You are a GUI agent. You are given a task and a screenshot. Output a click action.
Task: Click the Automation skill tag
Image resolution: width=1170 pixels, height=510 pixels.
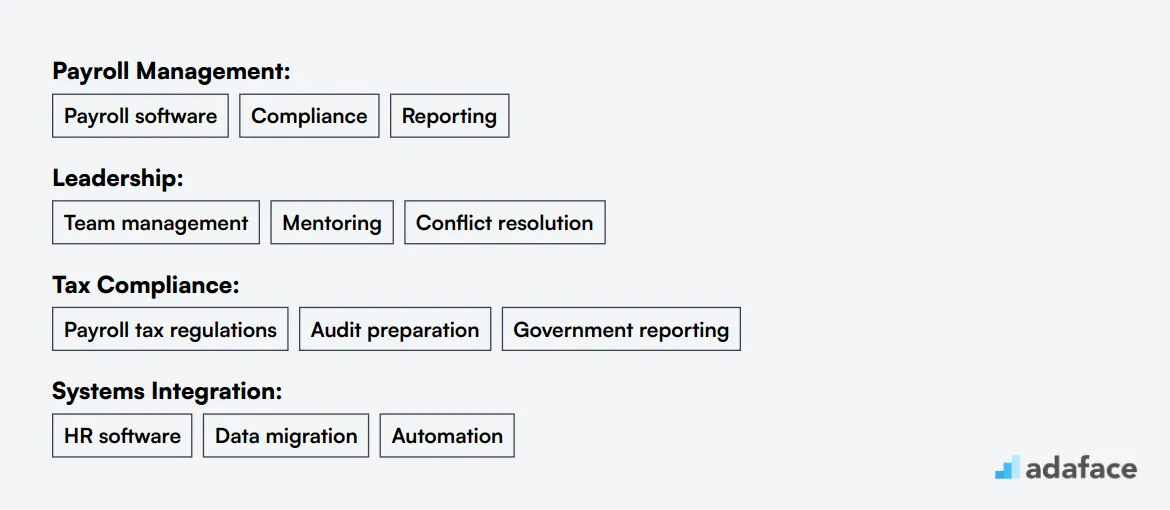(x=447, y=436)
